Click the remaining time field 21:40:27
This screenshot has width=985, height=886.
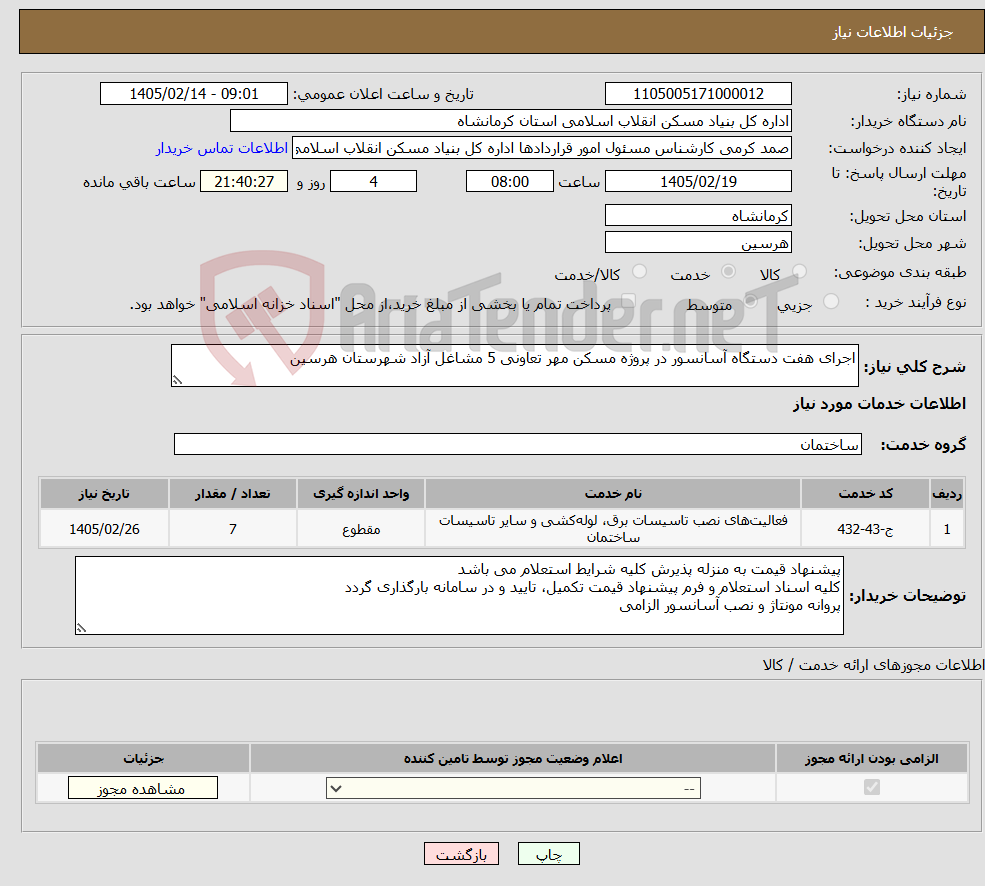coord(244,182)
